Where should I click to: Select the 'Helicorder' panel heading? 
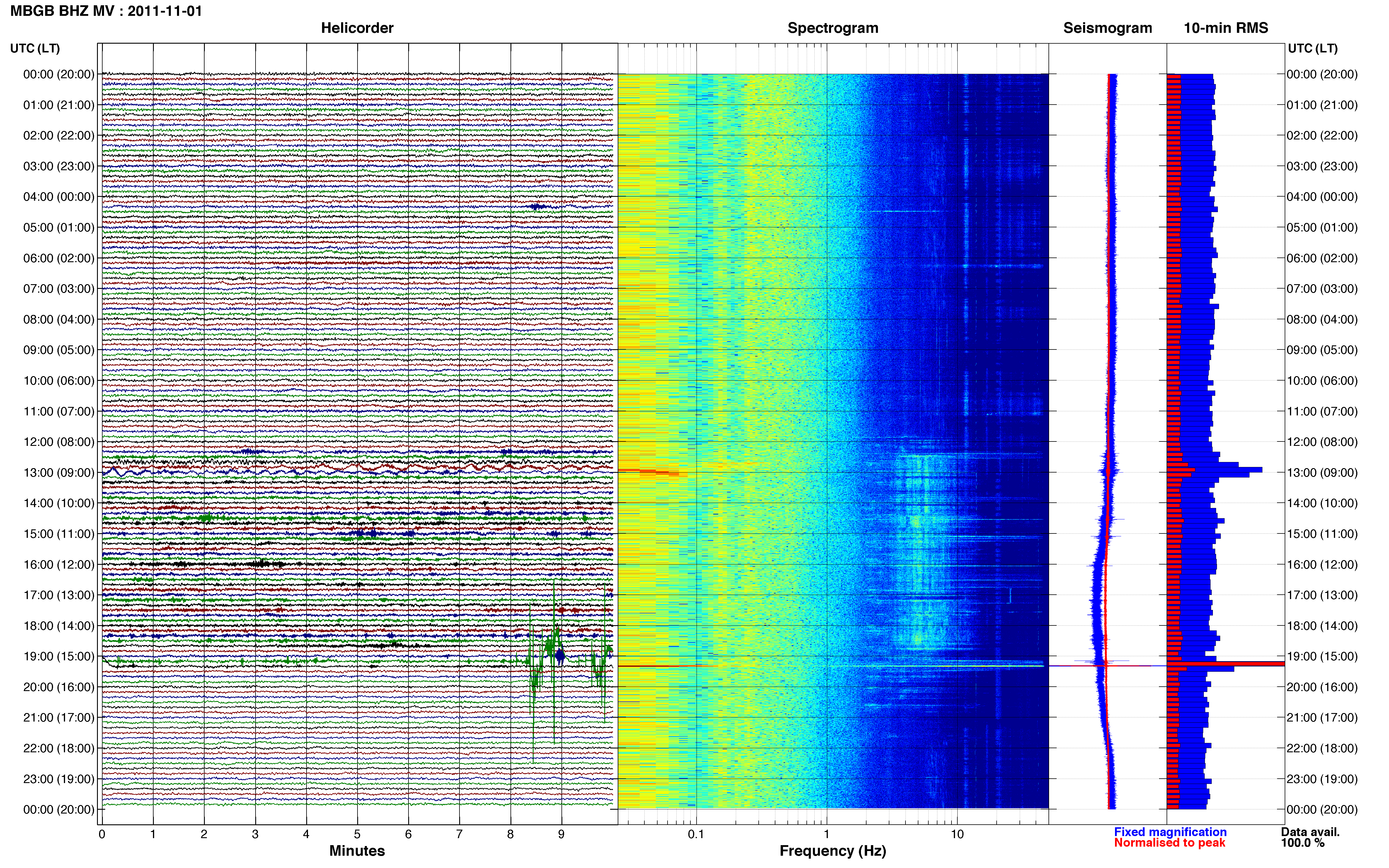pyautogui.click(x=357, y=28)
